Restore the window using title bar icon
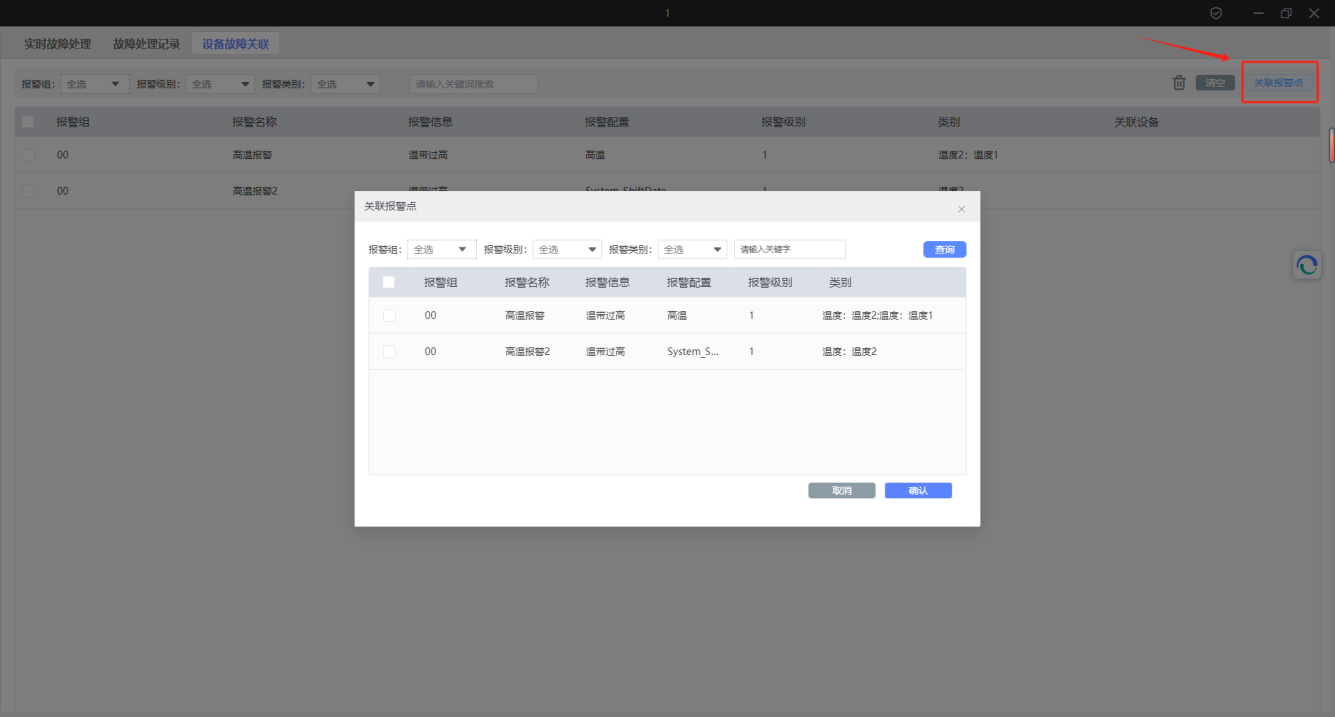Screen dimensions: 1335x717 pos(1286,13)
